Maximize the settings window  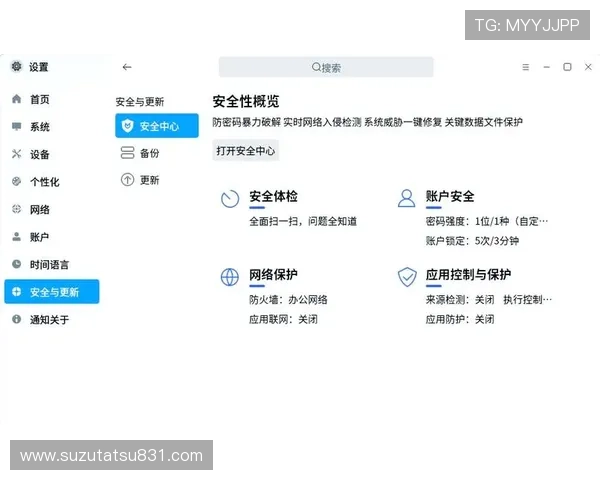coord(567,67)
